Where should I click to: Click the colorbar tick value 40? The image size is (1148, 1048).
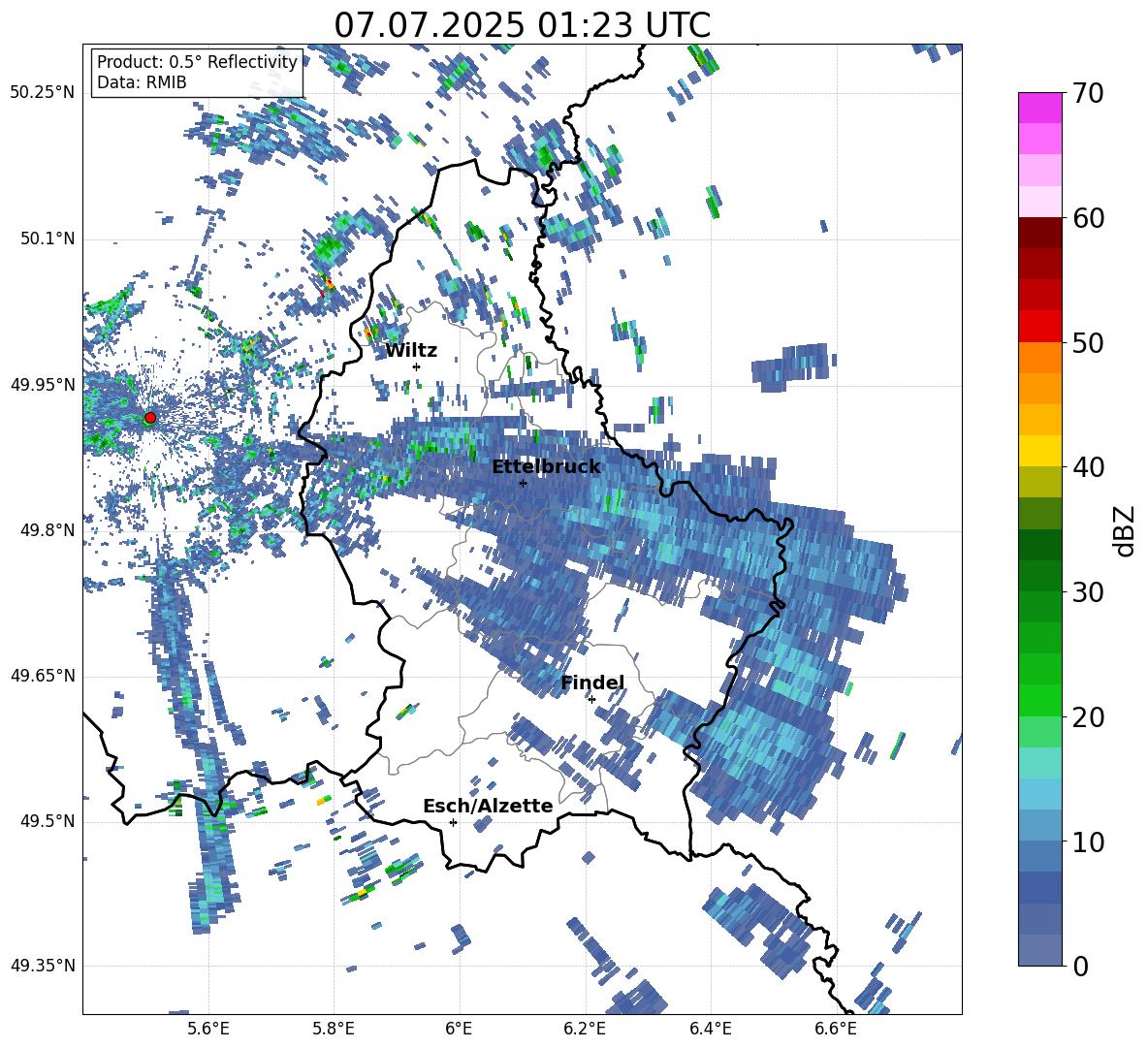1087,467
